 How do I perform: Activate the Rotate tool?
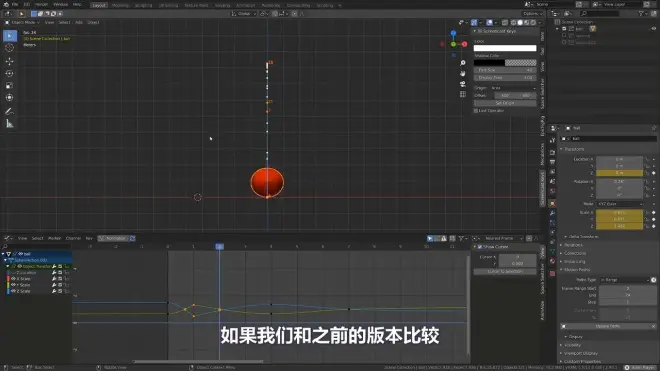pyautogui.click(x=9, y=73)
